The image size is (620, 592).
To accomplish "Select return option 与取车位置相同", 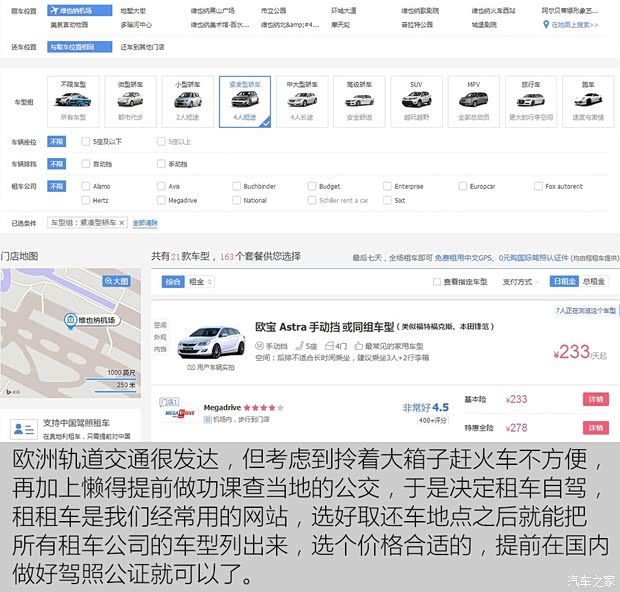I will pyautogui.click(x=79, y=47).
